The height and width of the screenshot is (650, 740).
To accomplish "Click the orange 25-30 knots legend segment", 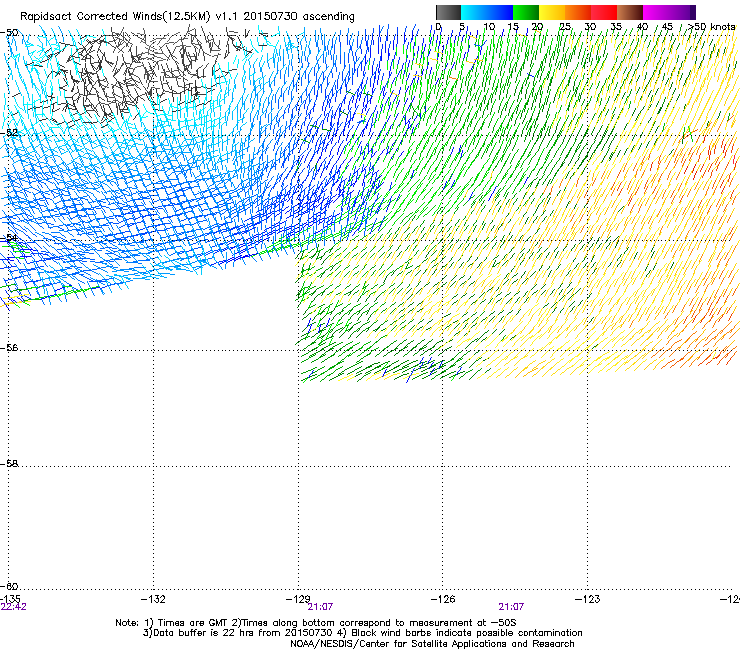I will [578, 12].
